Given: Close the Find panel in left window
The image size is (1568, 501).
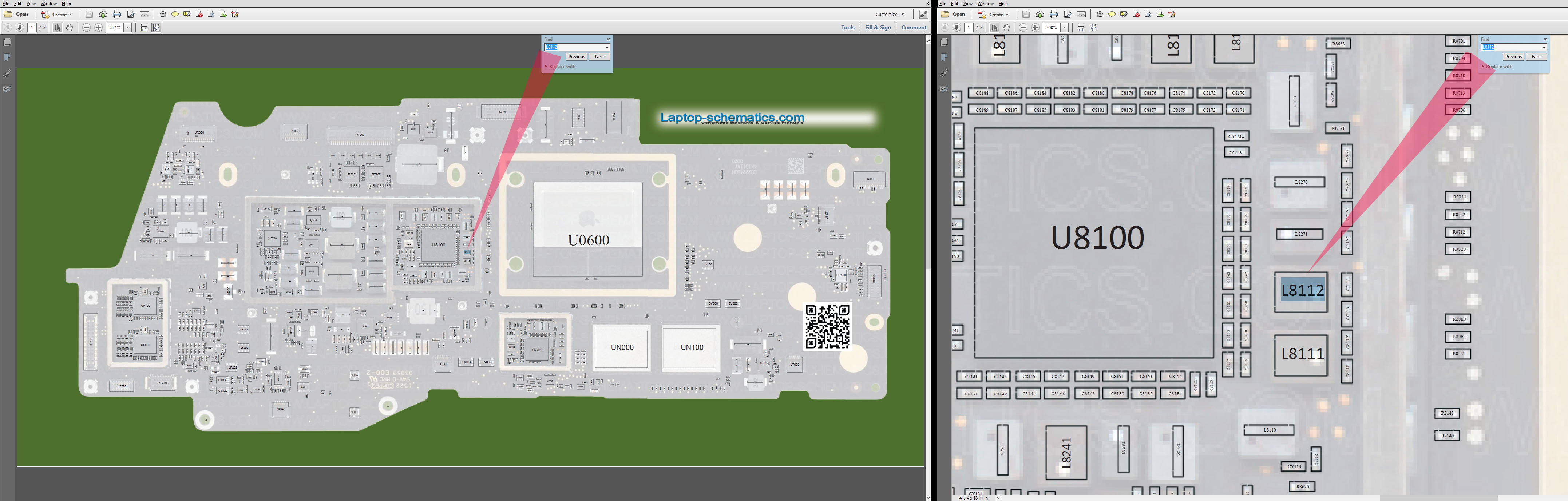Looking at the screenshot, I should click(x=608, y=39).
